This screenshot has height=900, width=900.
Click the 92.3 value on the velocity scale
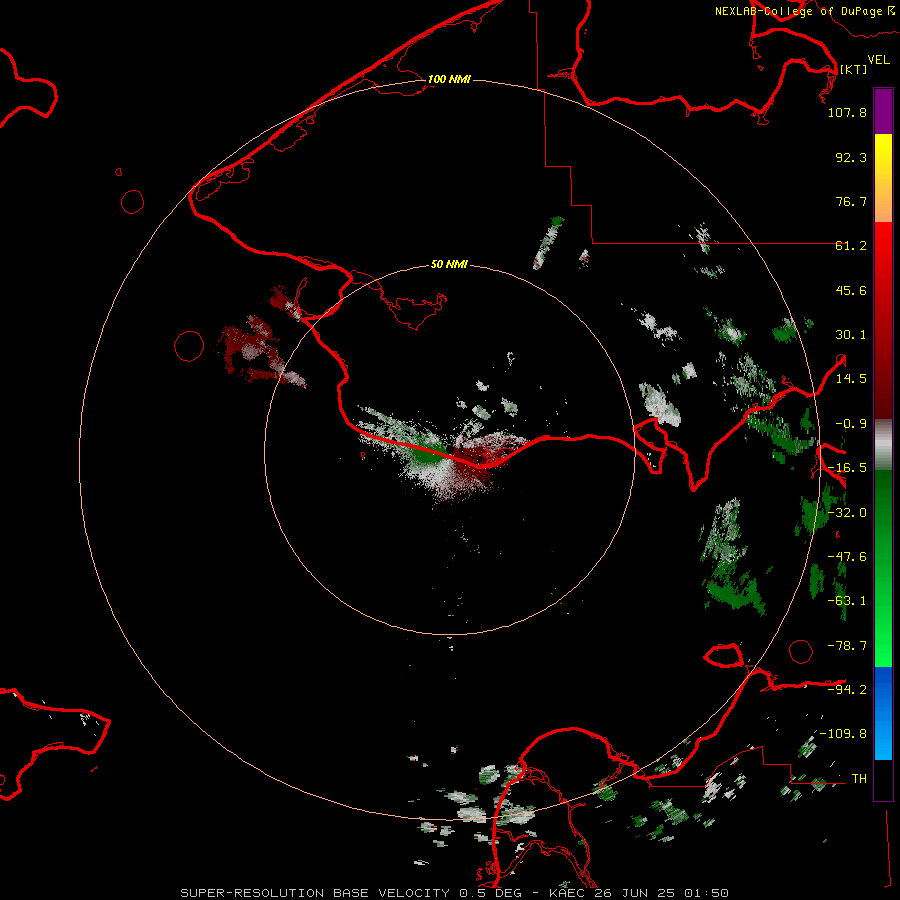851,157
